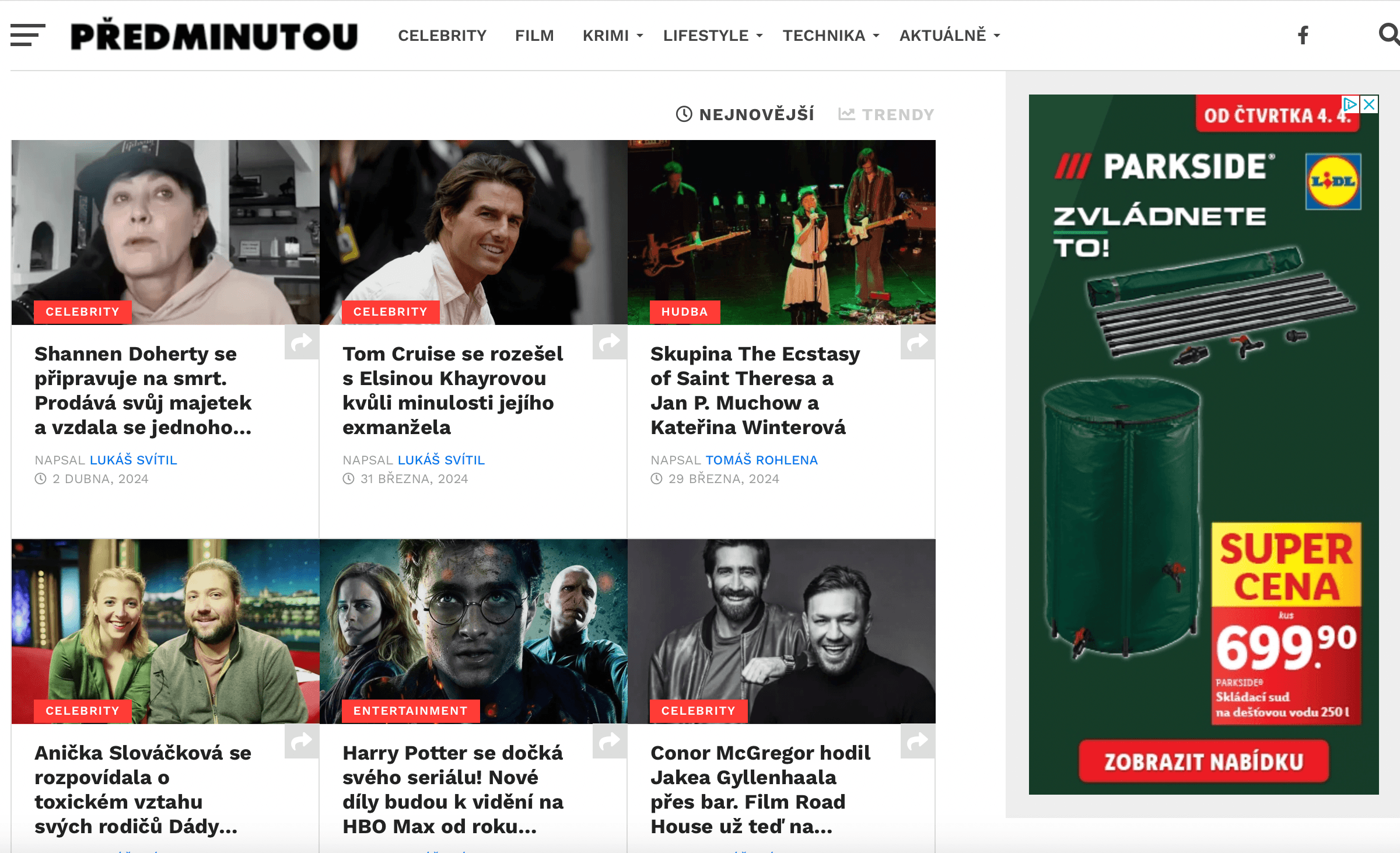This screenshot has width=1400, height=853.
Task: Click the Facebook icon in header
Action: pyautogui.click(x=1303, y=36)
